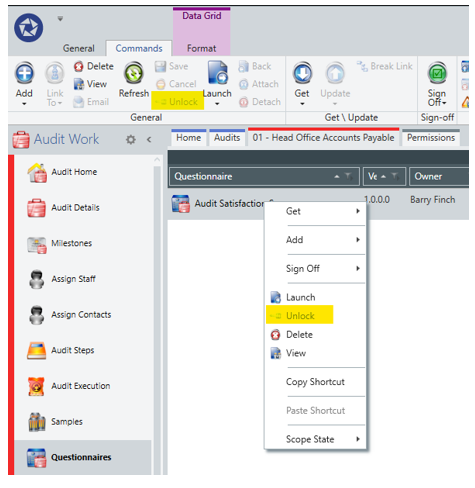Click the green Sign Off icon
The height and width of the screenshot is (488, 475).
point(437,73)
